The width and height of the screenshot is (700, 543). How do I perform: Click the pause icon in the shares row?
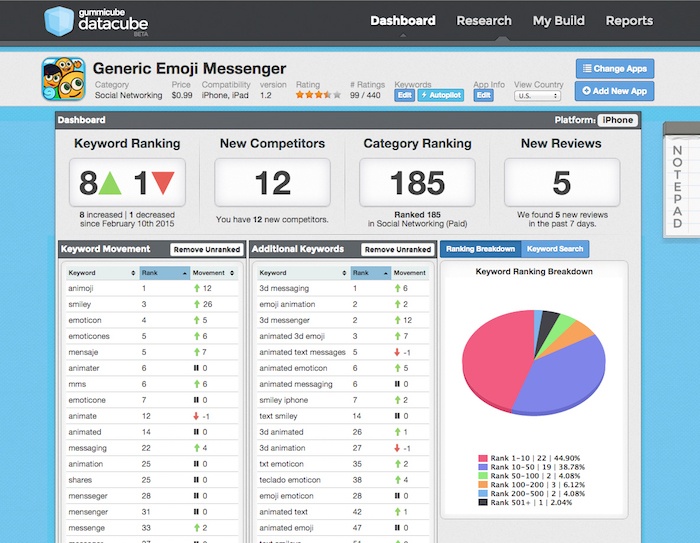[196, 480]
